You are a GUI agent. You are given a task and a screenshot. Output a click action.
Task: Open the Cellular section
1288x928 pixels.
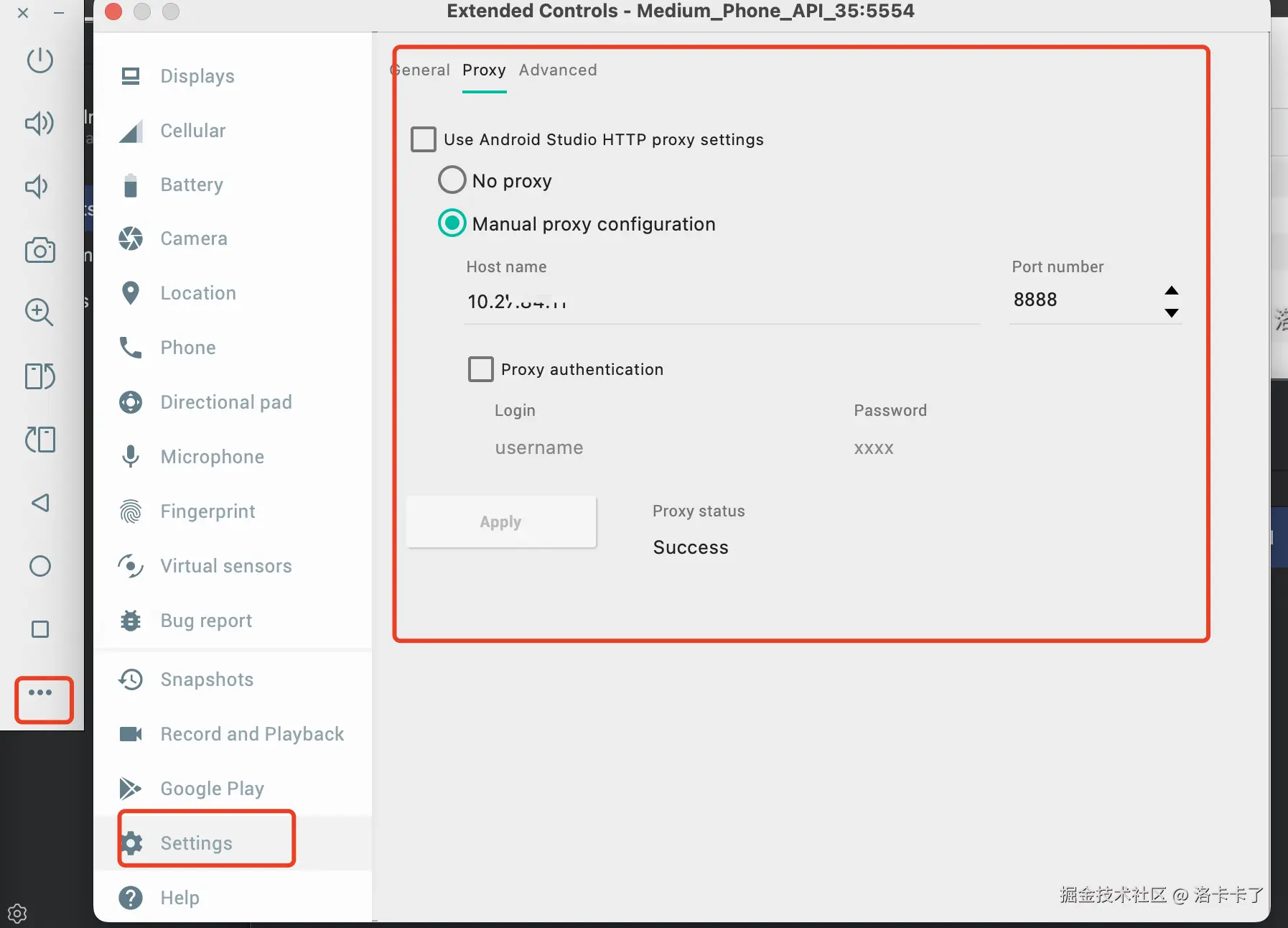coord(233,131)
